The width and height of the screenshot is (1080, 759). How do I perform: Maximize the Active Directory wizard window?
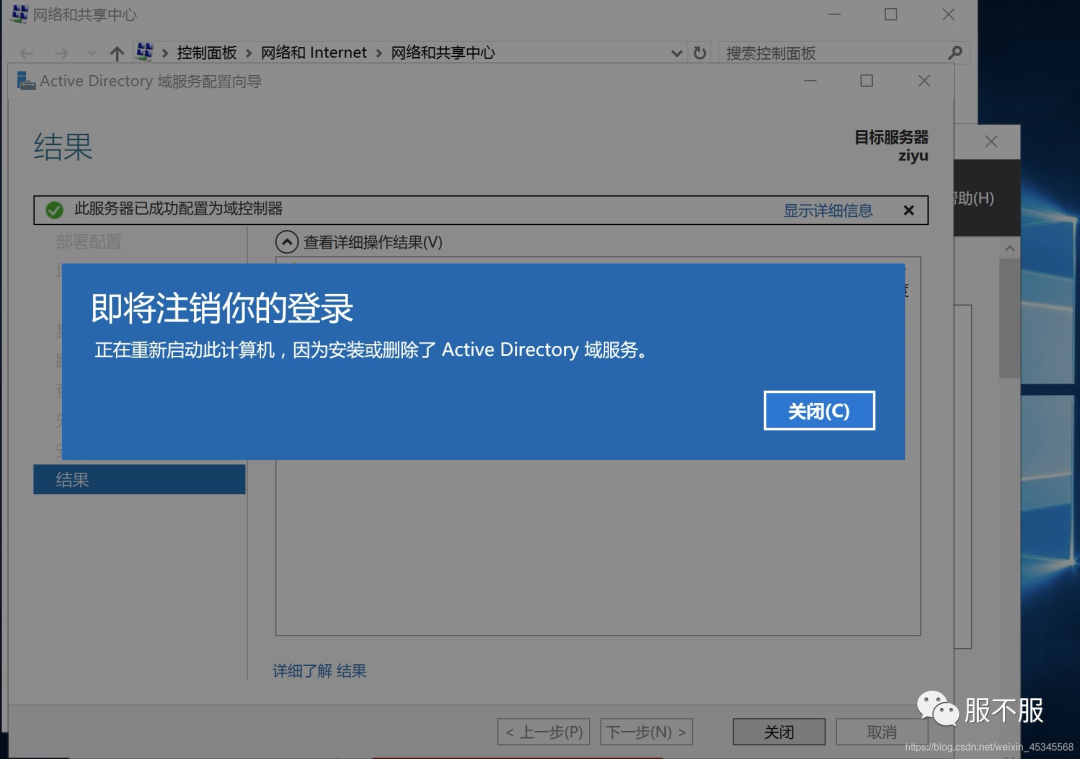click(866, 81)
